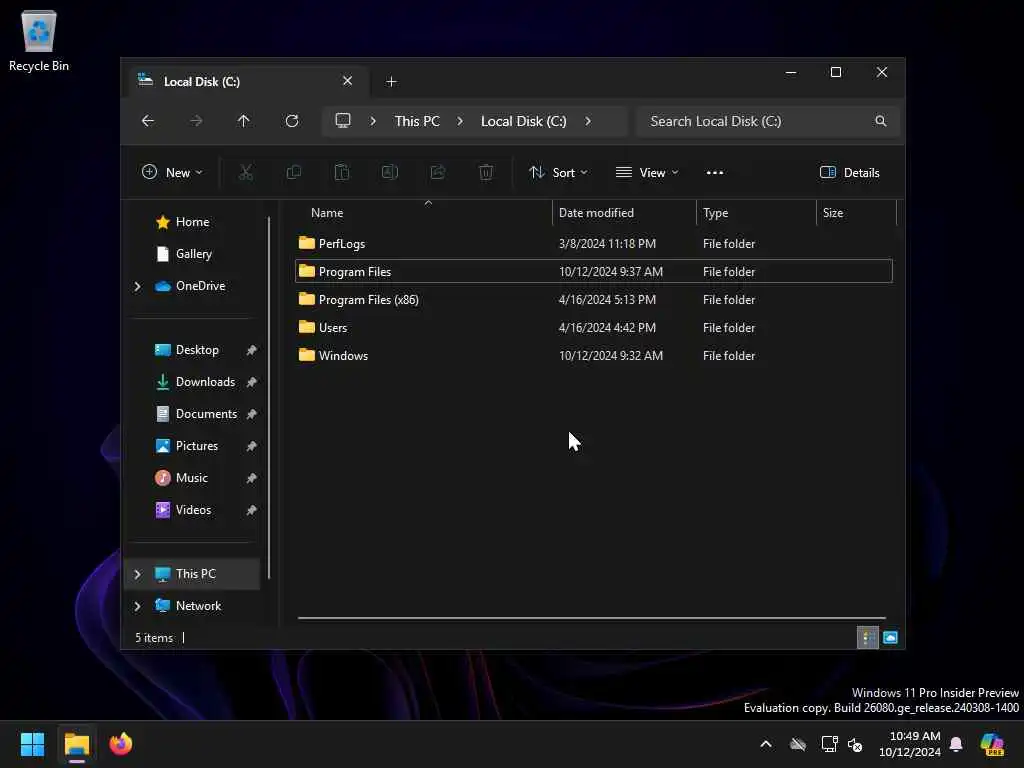Click the network tray icon
1024x768 pixels.
click(829, 744)
